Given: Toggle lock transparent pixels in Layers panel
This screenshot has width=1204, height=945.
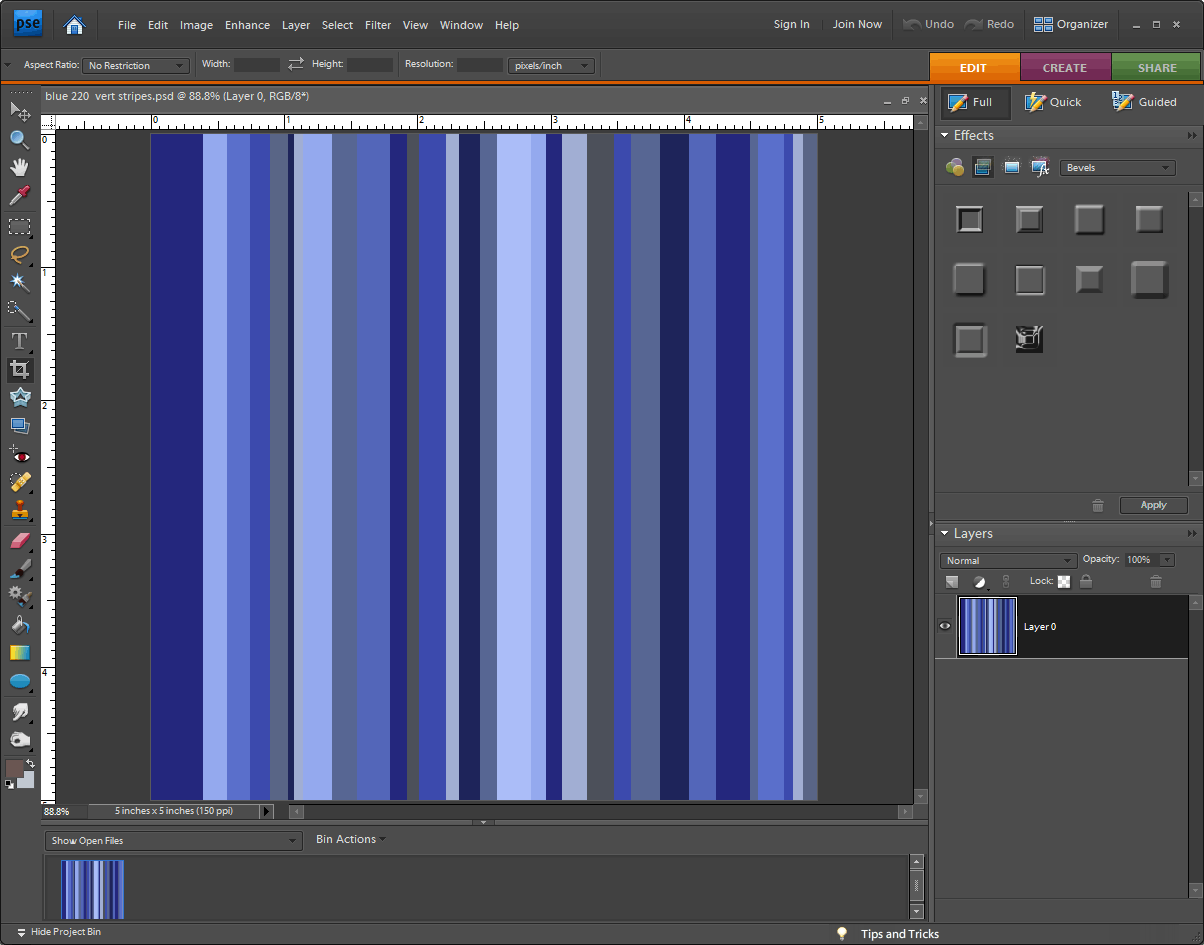Looking at the screenshot, I should click(1064, 581).
